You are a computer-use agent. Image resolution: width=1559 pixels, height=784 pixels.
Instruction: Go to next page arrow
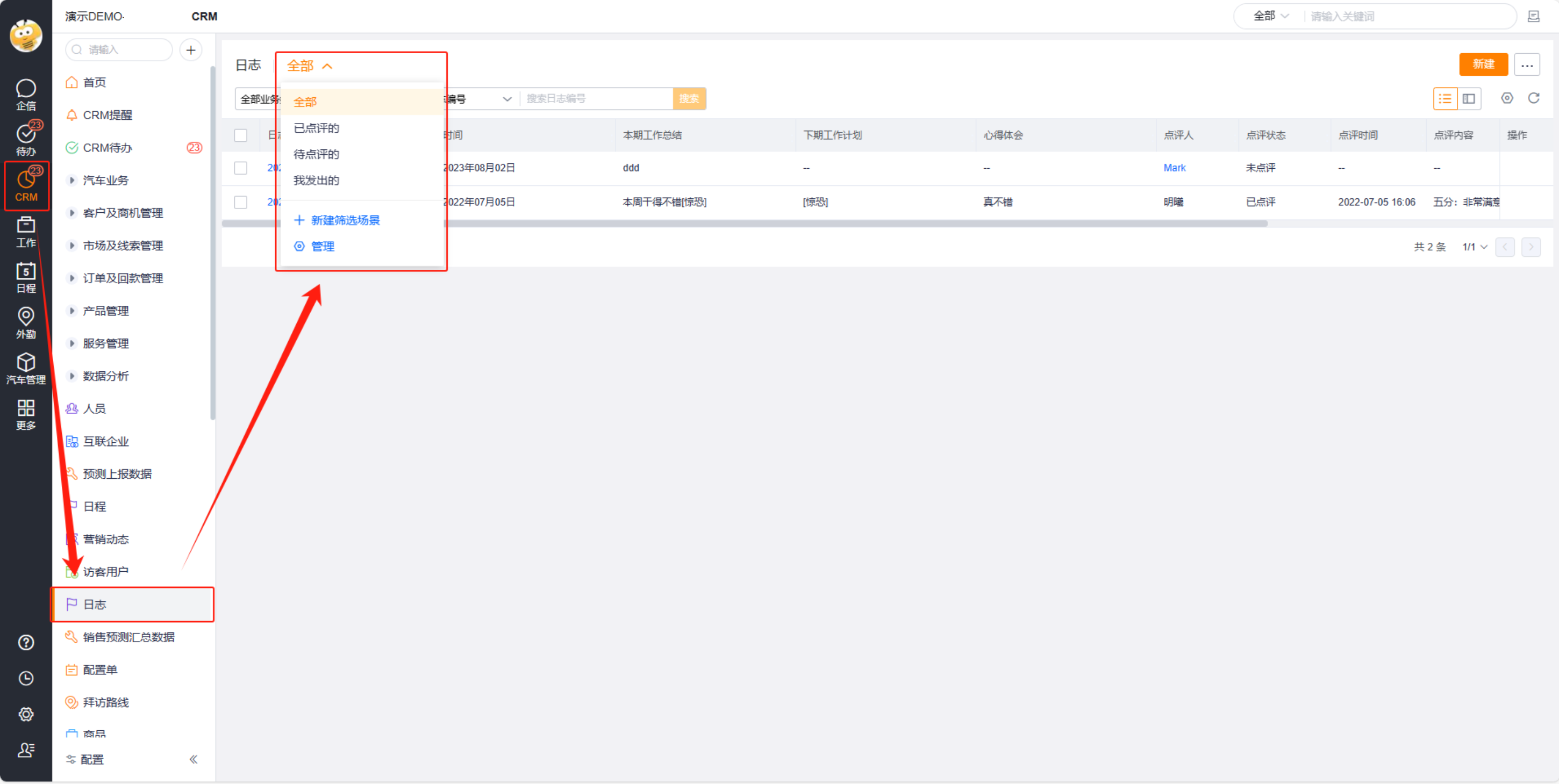tap(1531, 247)
